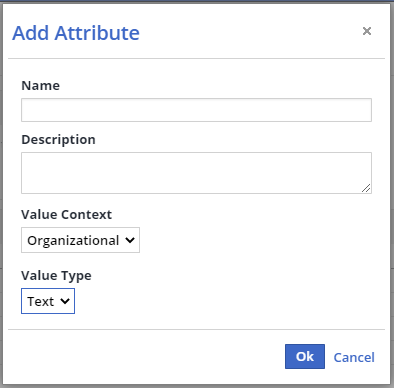Close the Add Attribute dialog with X
The width and height of the screenshot is (394, 388).
(x=367, y=31)
